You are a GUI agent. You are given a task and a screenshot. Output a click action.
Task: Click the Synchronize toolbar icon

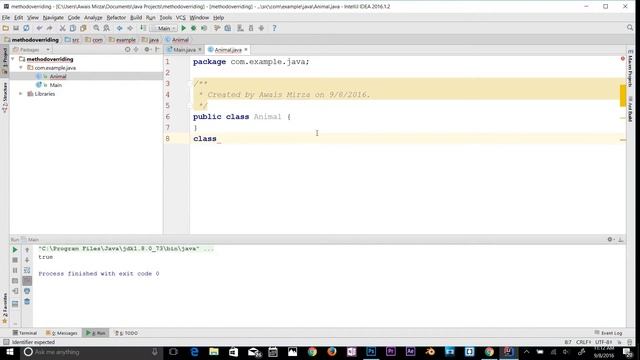click(26, 28)
